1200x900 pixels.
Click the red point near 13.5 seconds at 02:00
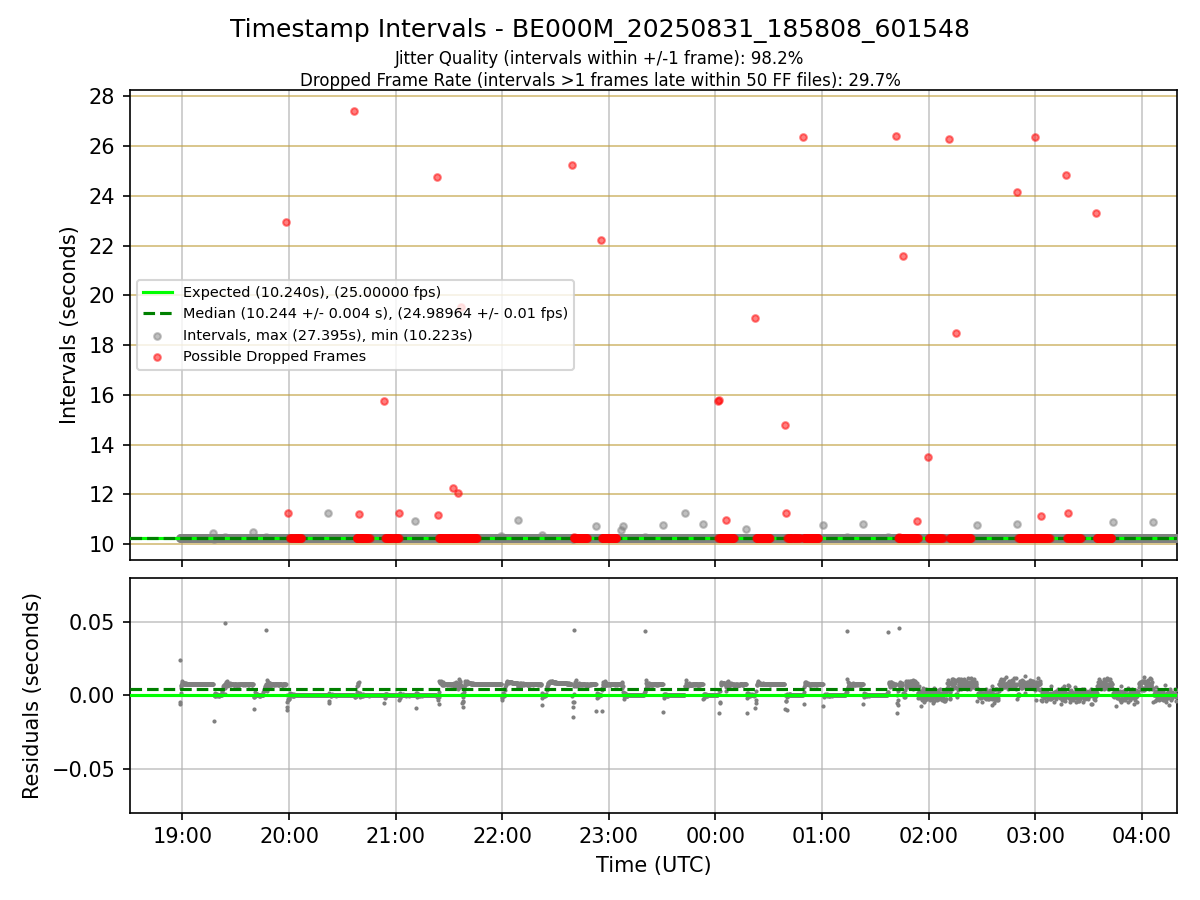coord(928,457)
